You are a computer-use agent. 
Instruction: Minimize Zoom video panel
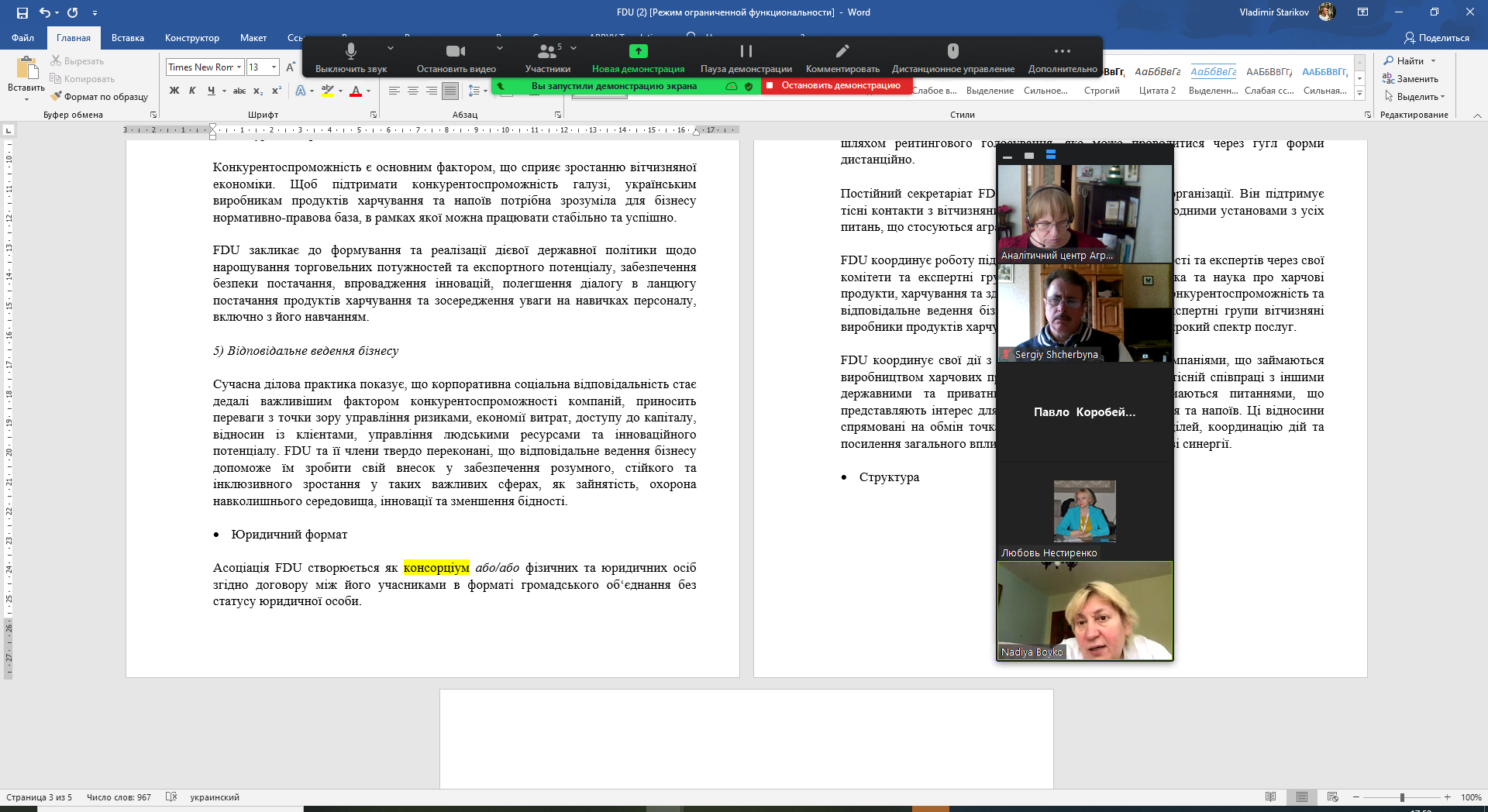pos(1007,157)
